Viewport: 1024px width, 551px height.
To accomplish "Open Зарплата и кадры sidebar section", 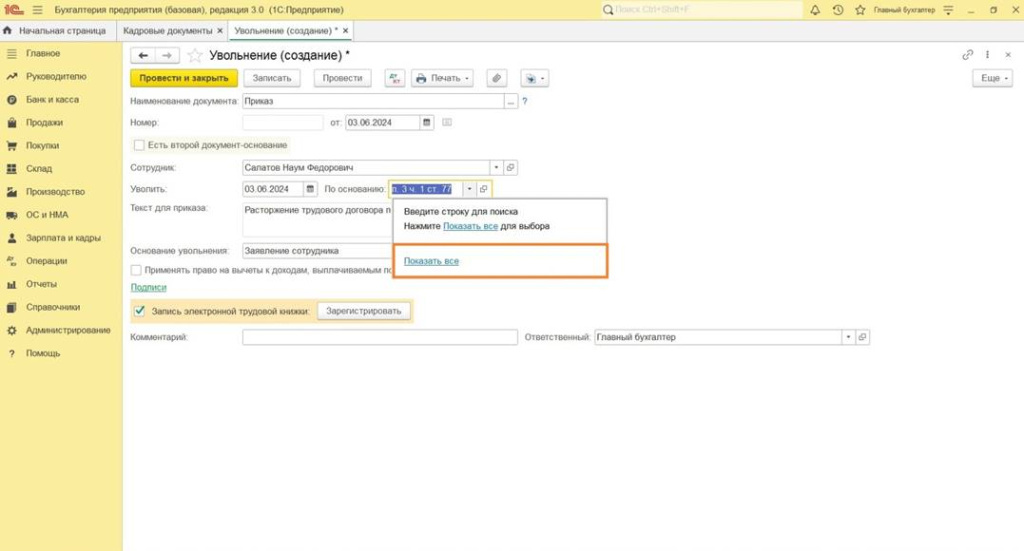I will coord(63,238).
